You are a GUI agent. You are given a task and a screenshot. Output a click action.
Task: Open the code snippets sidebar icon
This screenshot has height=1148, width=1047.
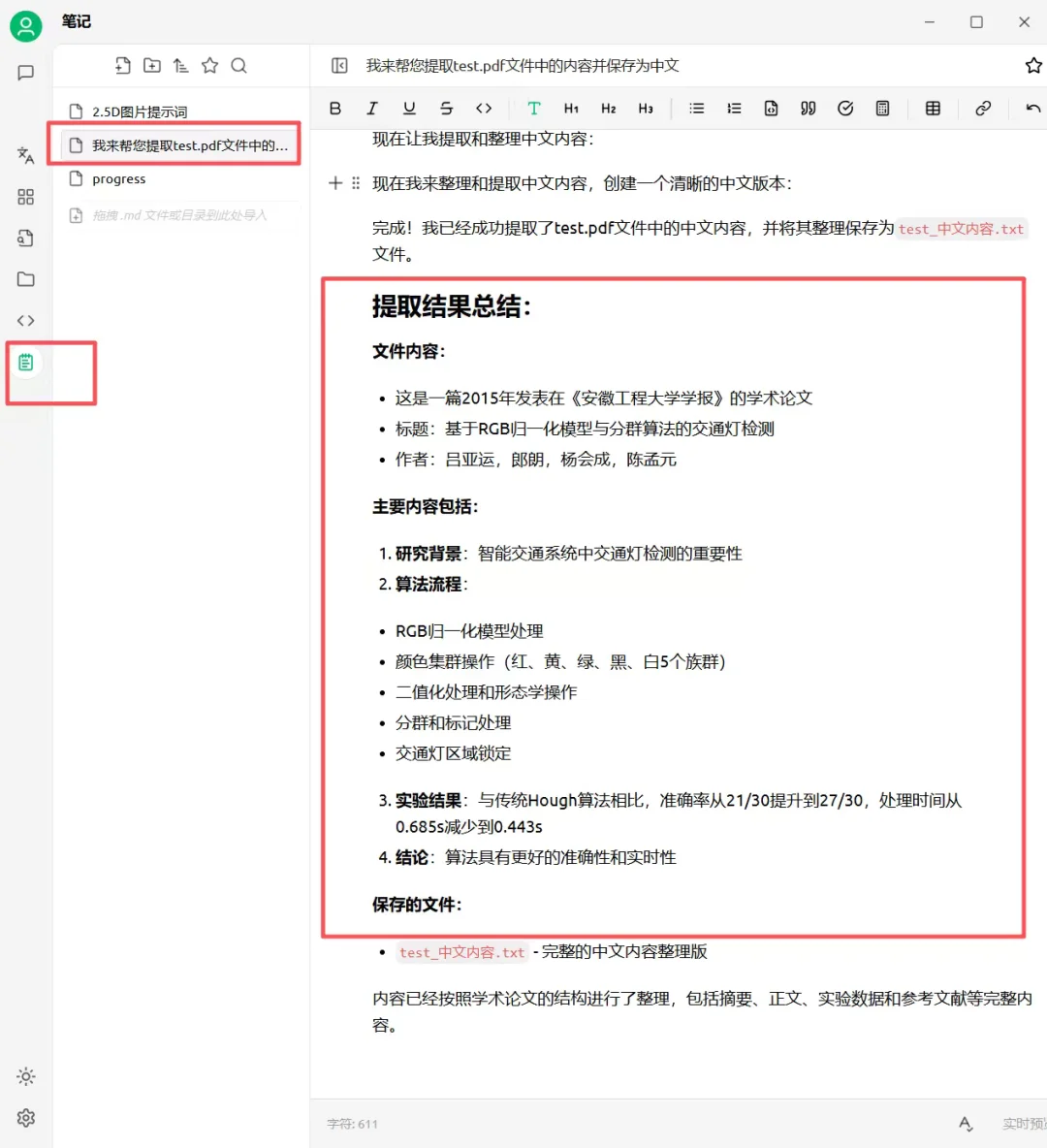coord(25,320)
